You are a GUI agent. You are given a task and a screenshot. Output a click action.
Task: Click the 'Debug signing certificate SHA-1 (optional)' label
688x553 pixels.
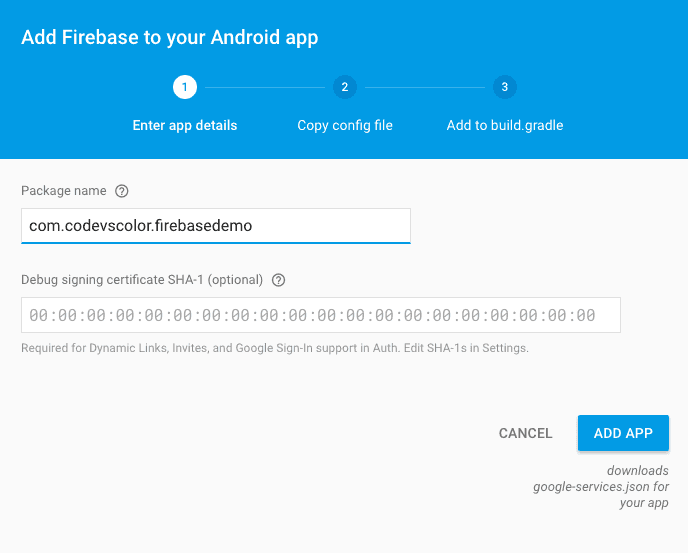pos(142,280)
